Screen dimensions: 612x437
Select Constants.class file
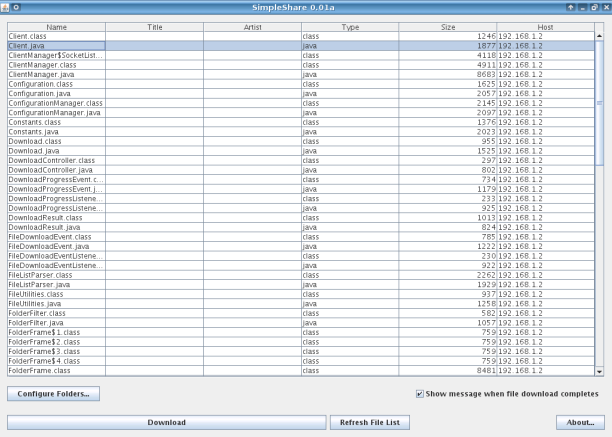(x=34, y=122)
